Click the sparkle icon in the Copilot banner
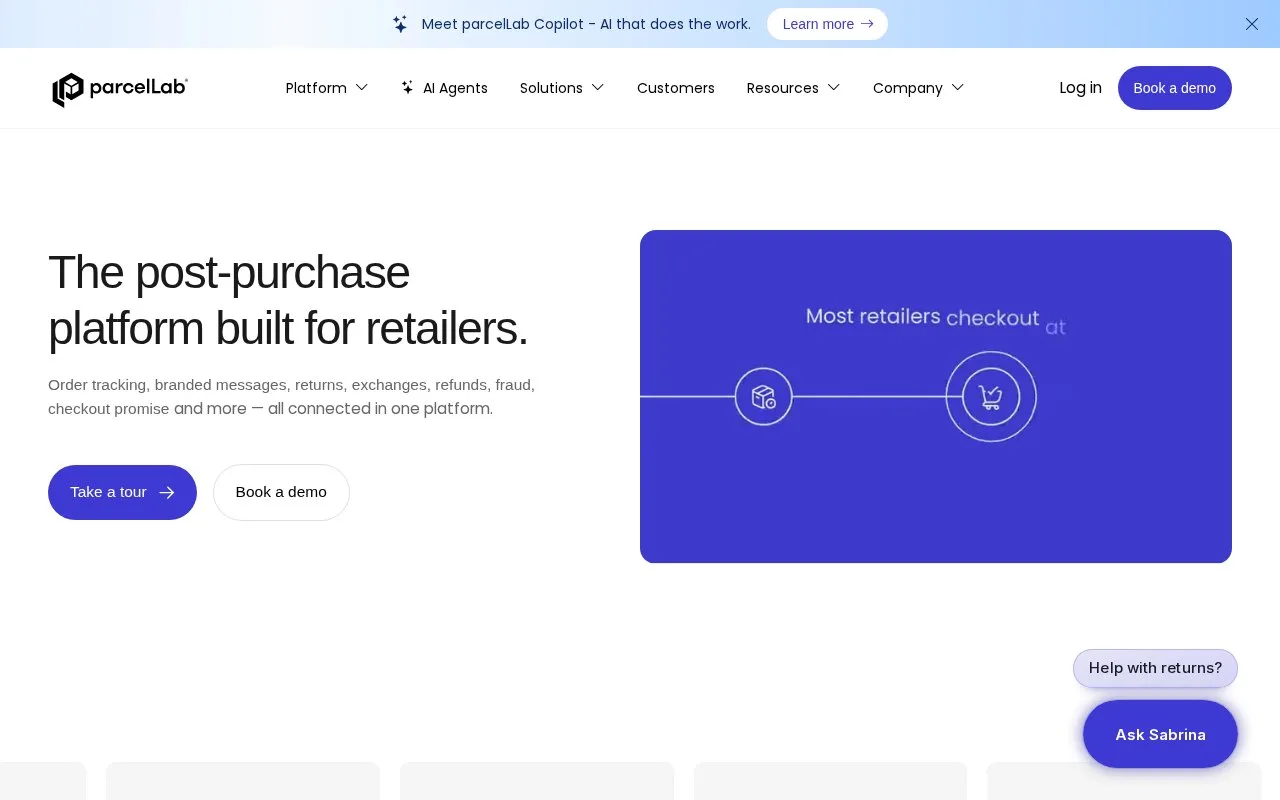Image resolution: width=1280 pixels, height=800 pixels. (400, 24)
